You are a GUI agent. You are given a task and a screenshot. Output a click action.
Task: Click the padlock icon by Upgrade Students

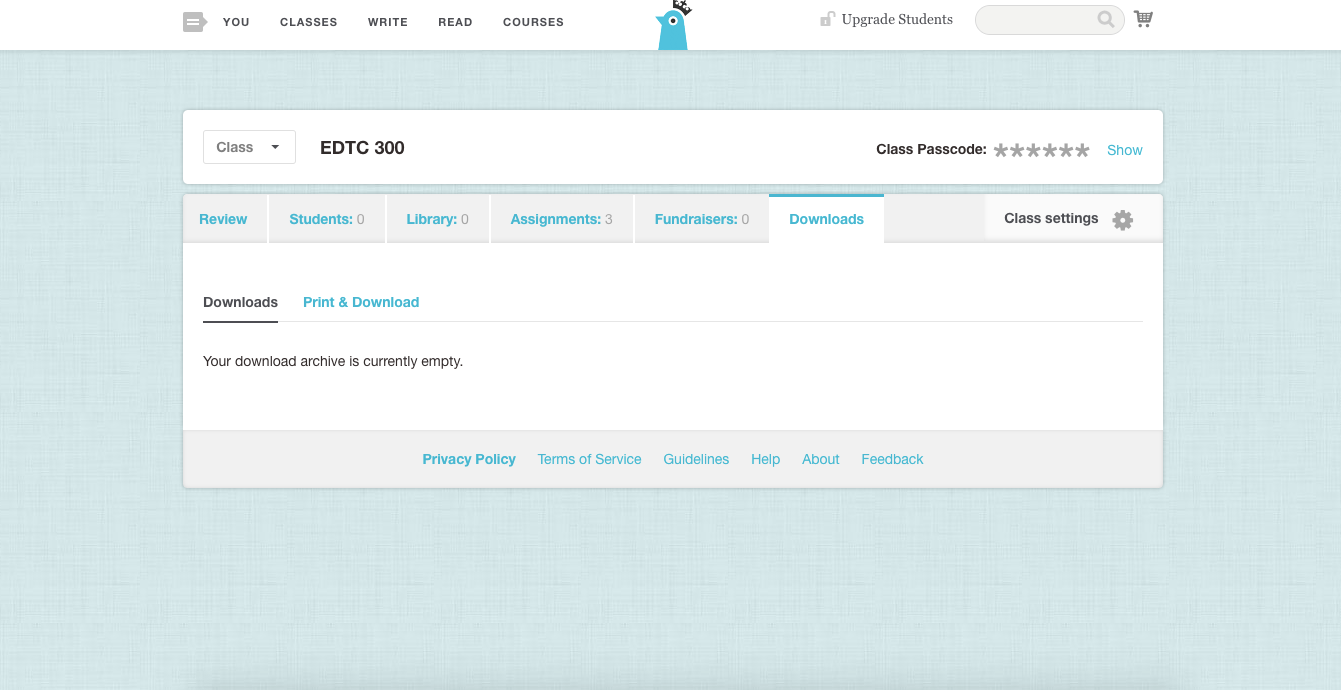pos(827,19)
